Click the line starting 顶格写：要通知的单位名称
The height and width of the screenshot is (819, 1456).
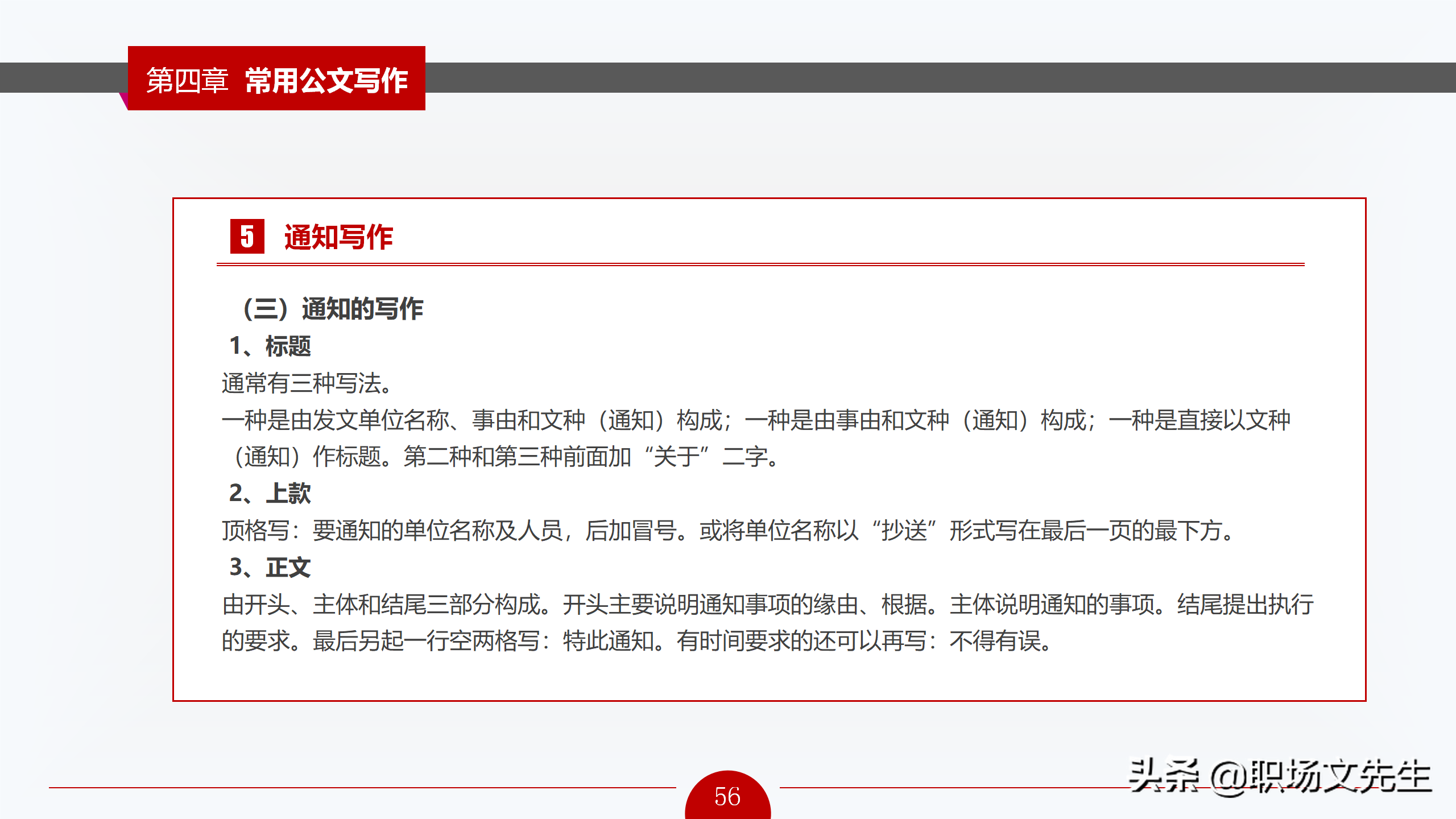[728, 531]
